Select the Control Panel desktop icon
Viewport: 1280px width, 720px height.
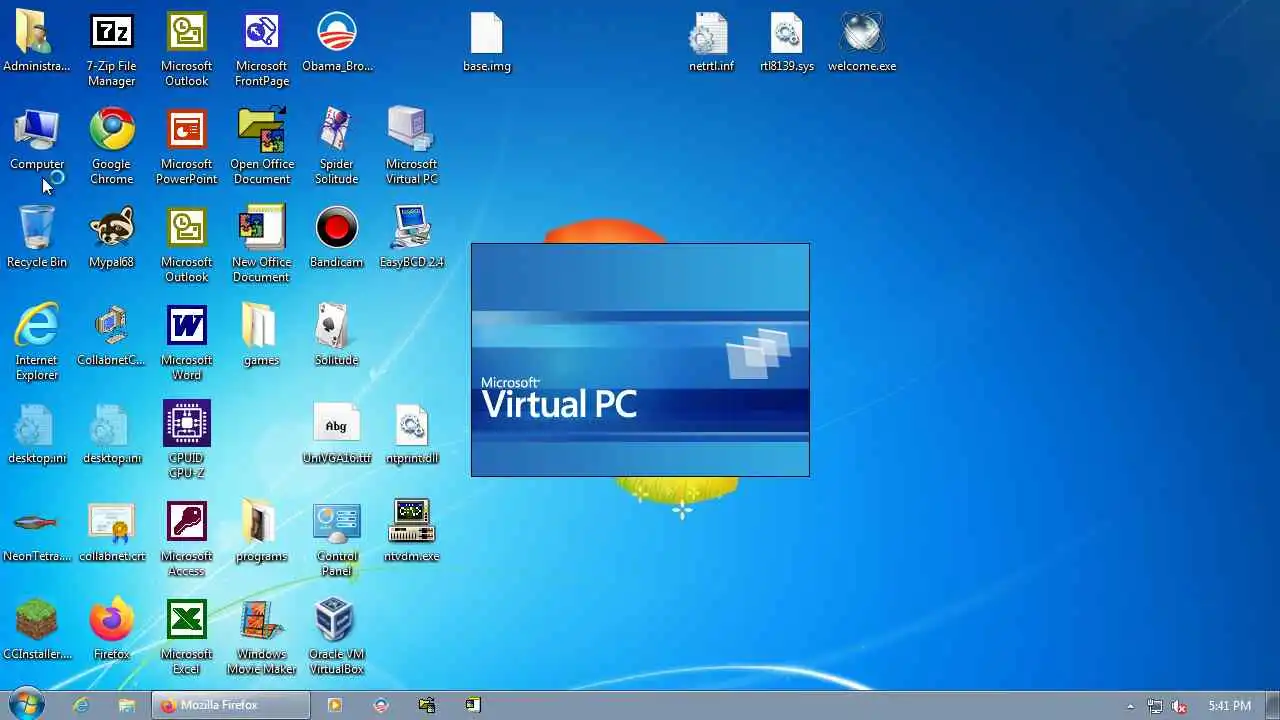click(336, 539)
